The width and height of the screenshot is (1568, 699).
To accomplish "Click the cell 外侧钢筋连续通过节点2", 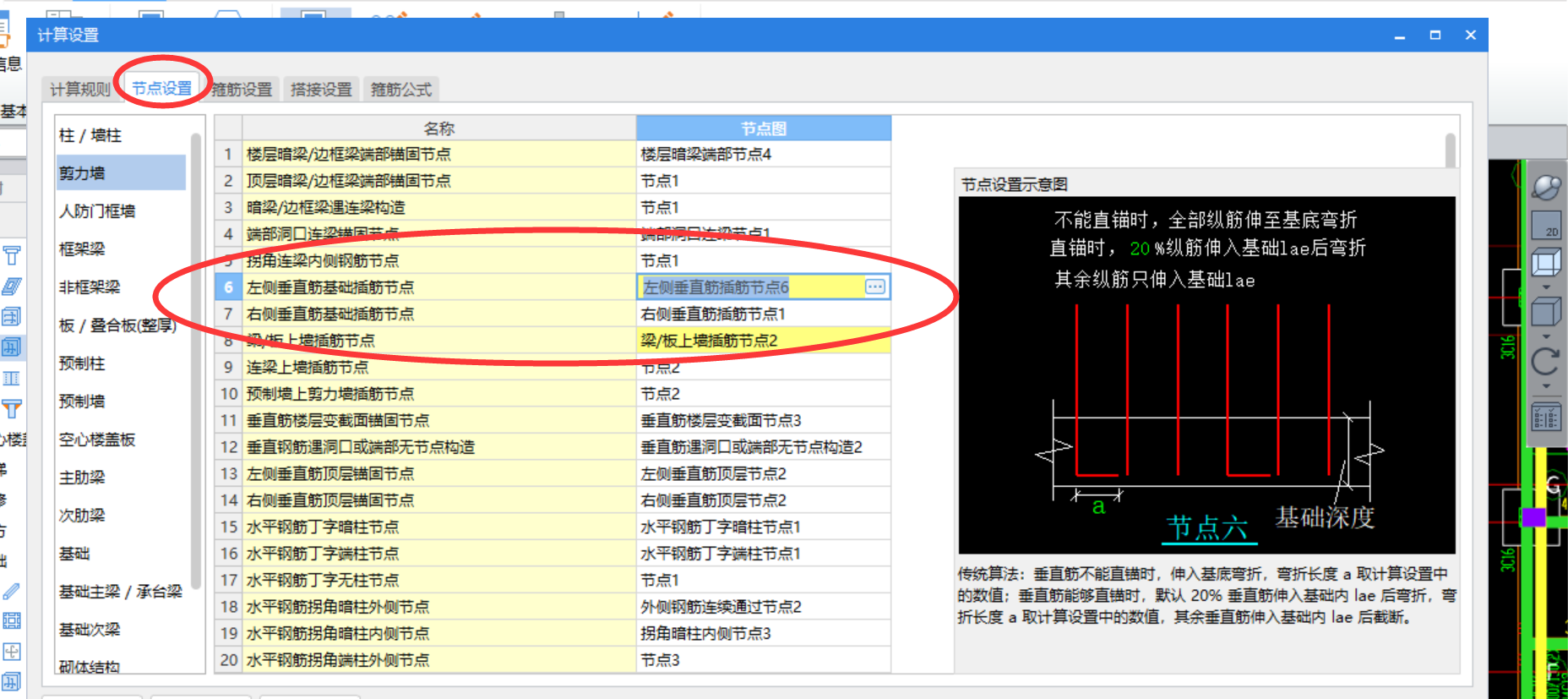I will 764,607.
